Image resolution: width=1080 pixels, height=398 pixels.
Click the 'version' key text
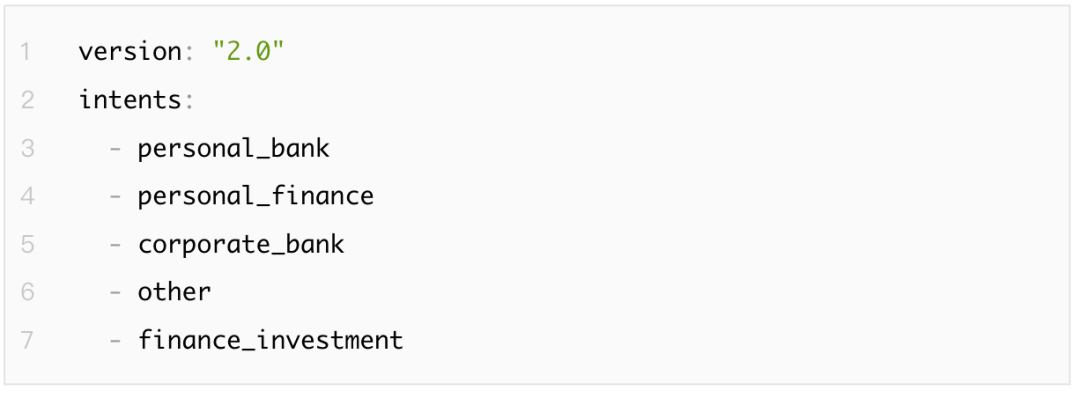coord(130,52)
